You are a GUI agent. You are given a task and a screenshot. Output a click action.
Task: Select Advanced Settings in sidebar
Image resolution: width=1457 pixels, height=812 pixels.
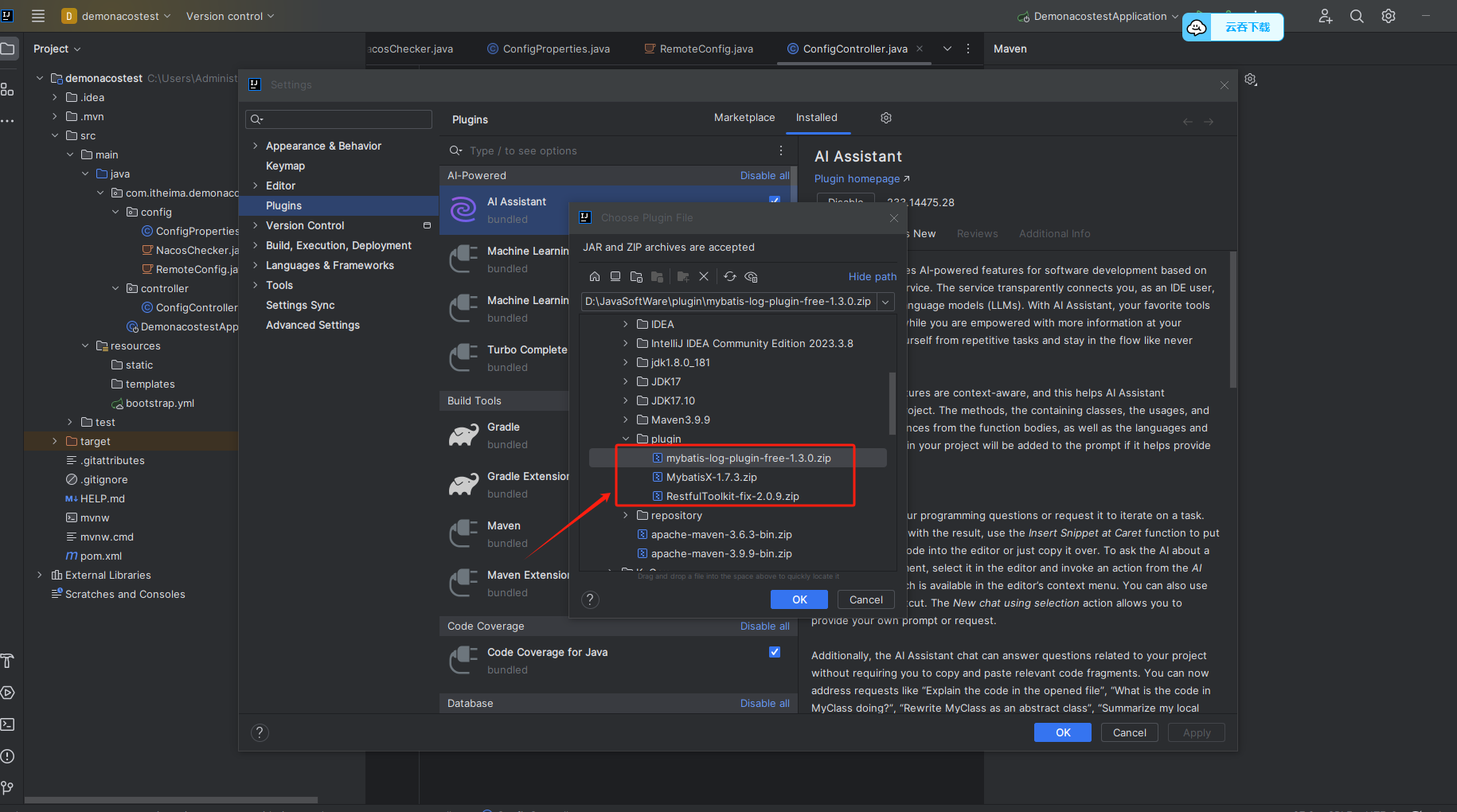point(313,325)
